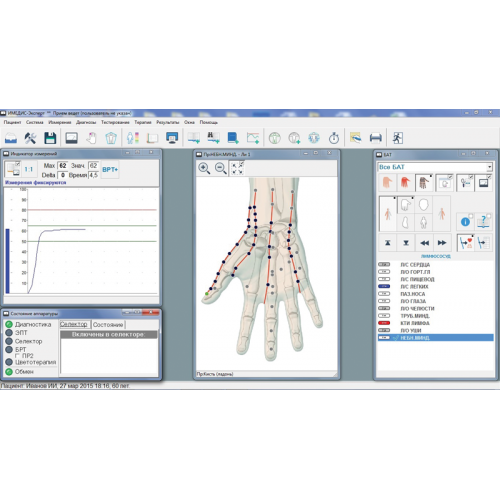Toggle the ПР2 checkbox
The height and width of the screenshot is (500, 500).
pos(17,356)
